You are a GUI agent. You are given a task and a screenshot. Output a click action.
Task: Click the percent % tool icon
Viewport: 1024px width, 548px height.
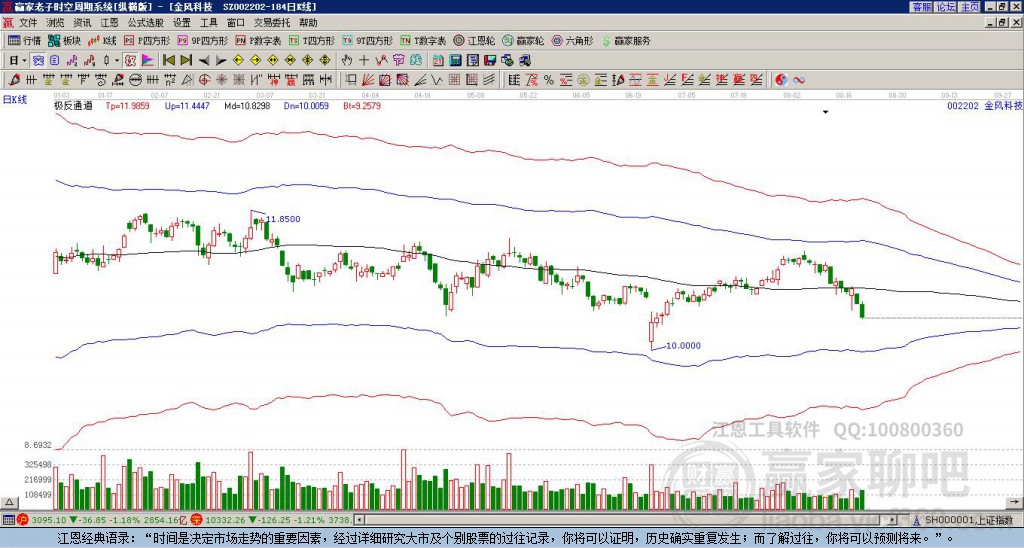(x=549, y=80)
